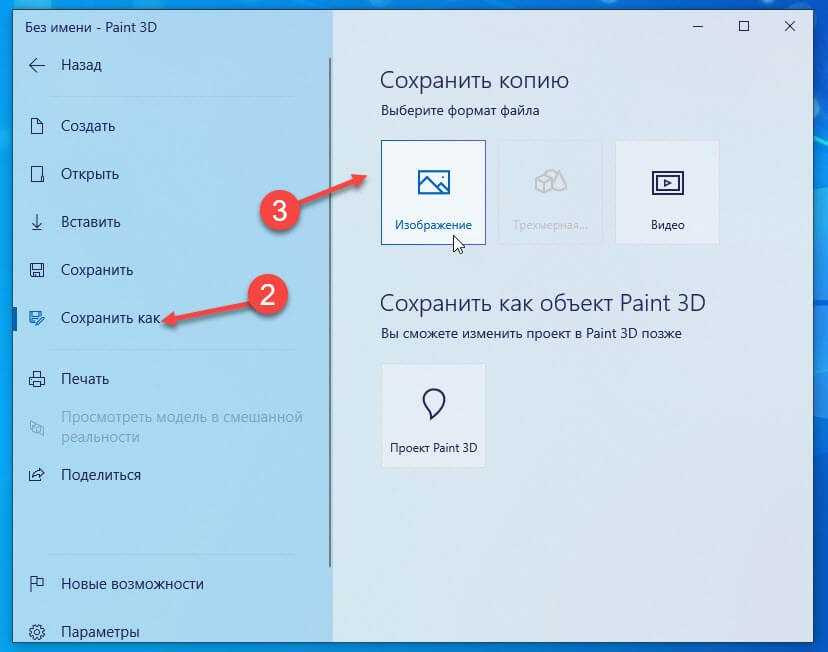
Task: Click the Новые возможности flag icon
Action: (37, 584)
